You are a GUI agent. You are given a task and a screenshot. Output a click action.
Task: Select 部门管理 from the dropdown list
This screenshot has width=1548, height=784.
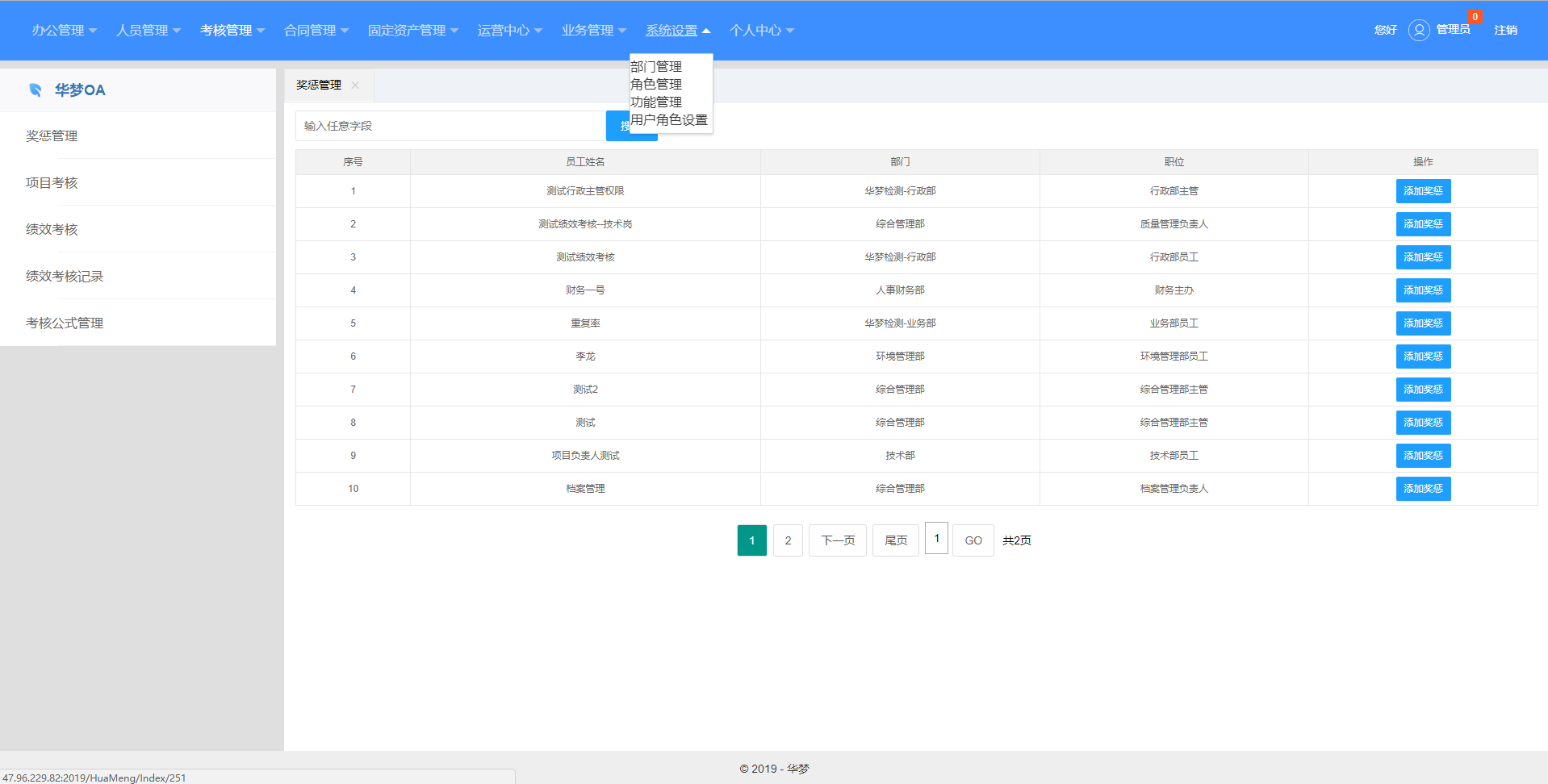pyautogui.click(x=656, y=66)
